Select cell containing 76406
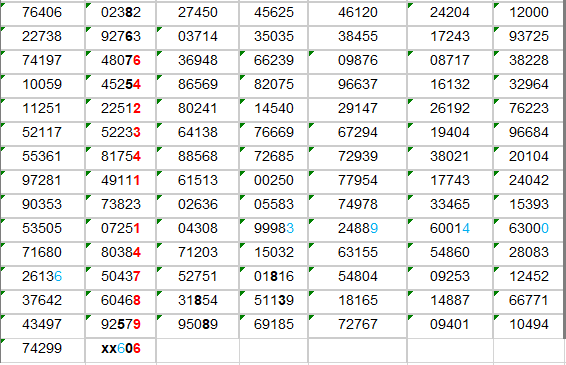The height and width of the screenshot is (365, 566). click(x=43, y=13)
